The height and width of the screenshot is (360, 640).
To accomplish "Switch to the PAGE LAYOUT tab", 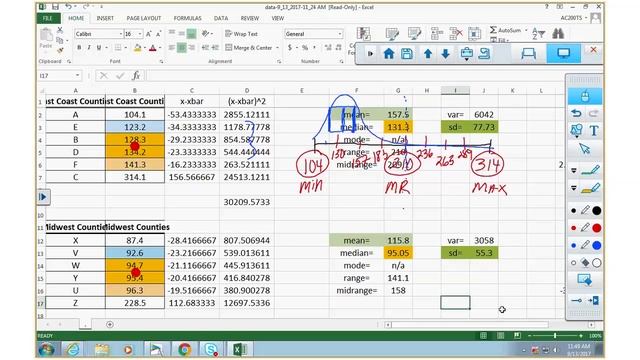I will (x=144, y=18).
